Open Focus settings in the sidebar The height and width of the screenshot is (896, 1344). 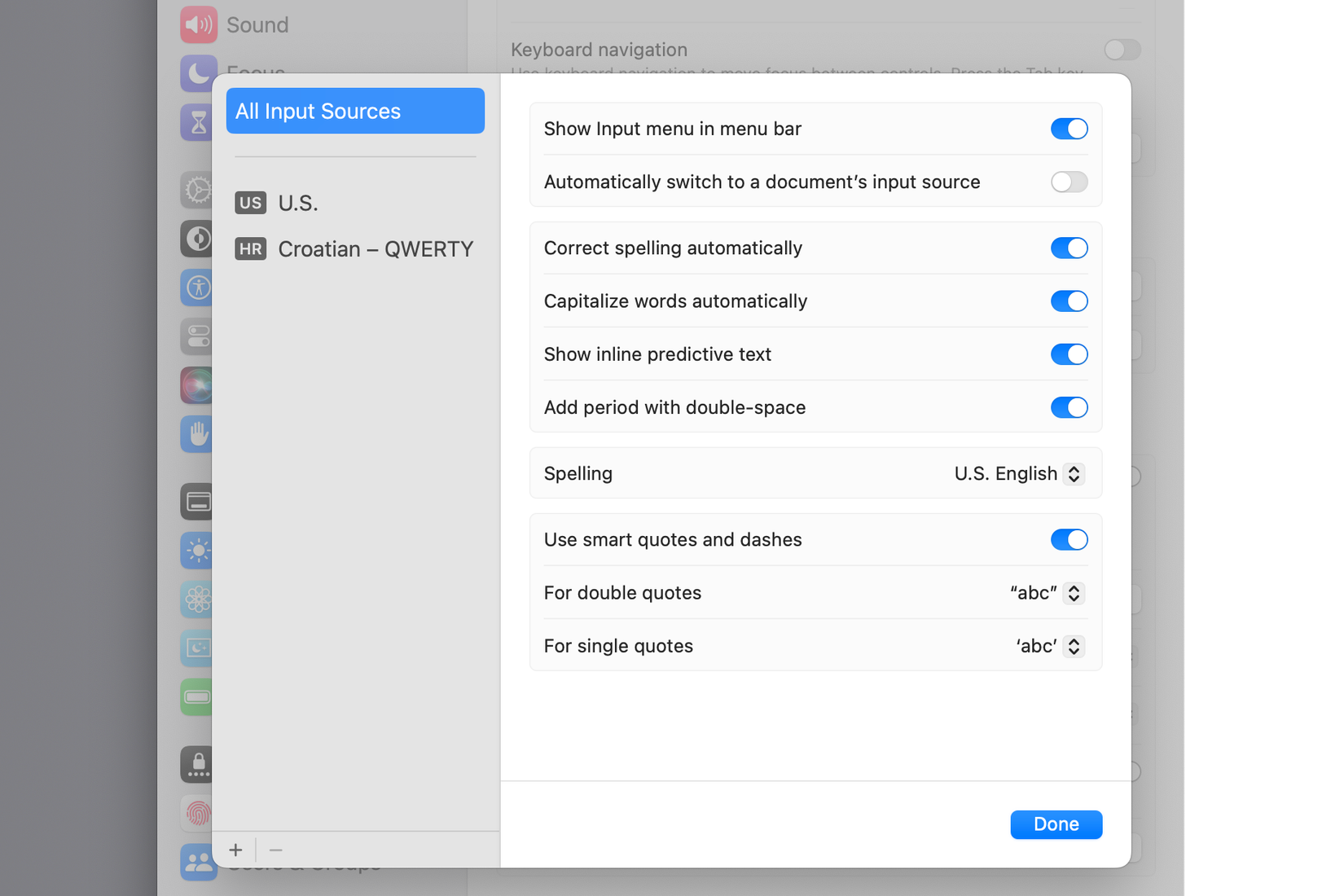[x=198, y=73]
